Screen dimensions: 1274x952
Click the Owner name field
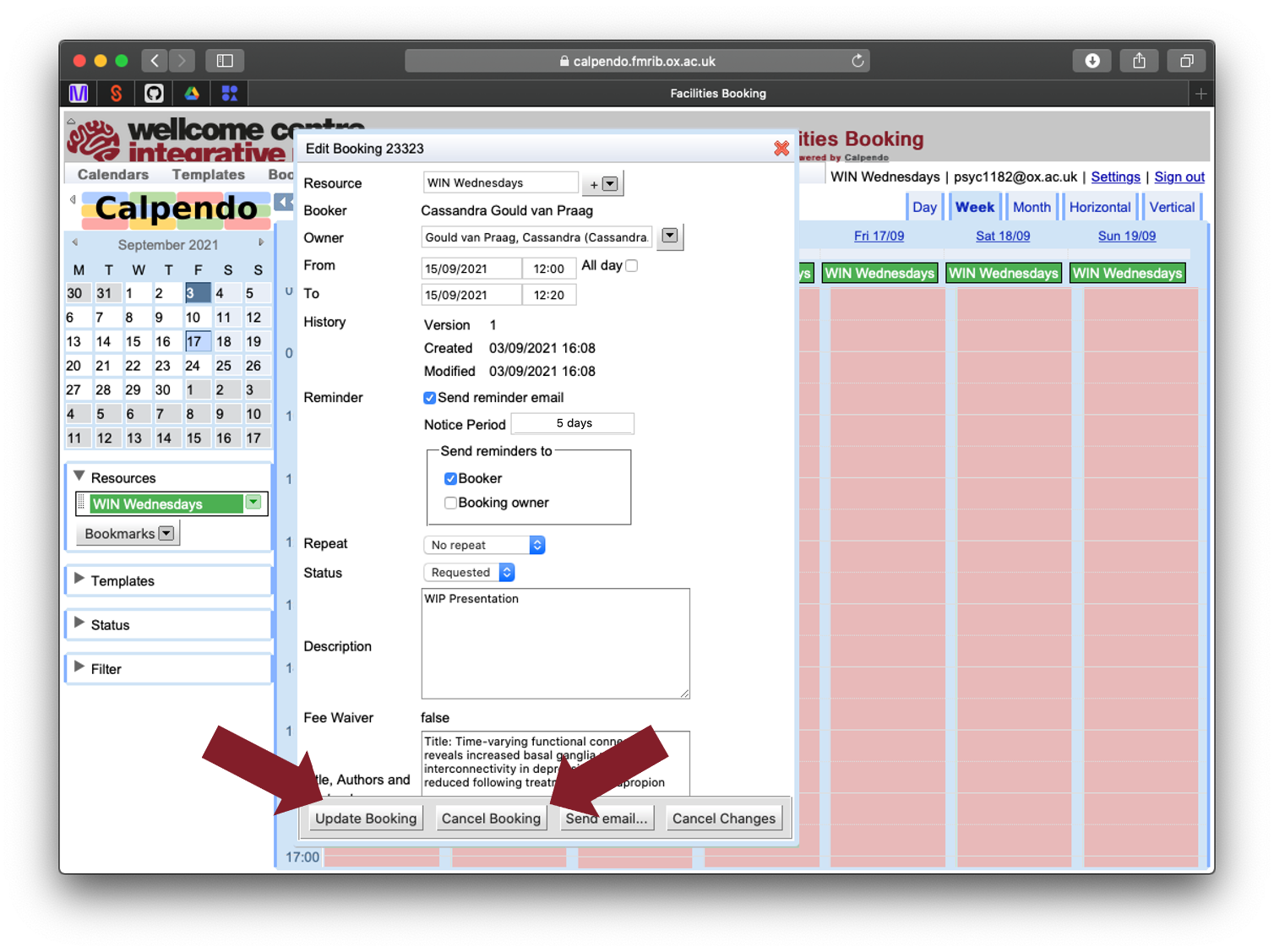coord(536,237)
